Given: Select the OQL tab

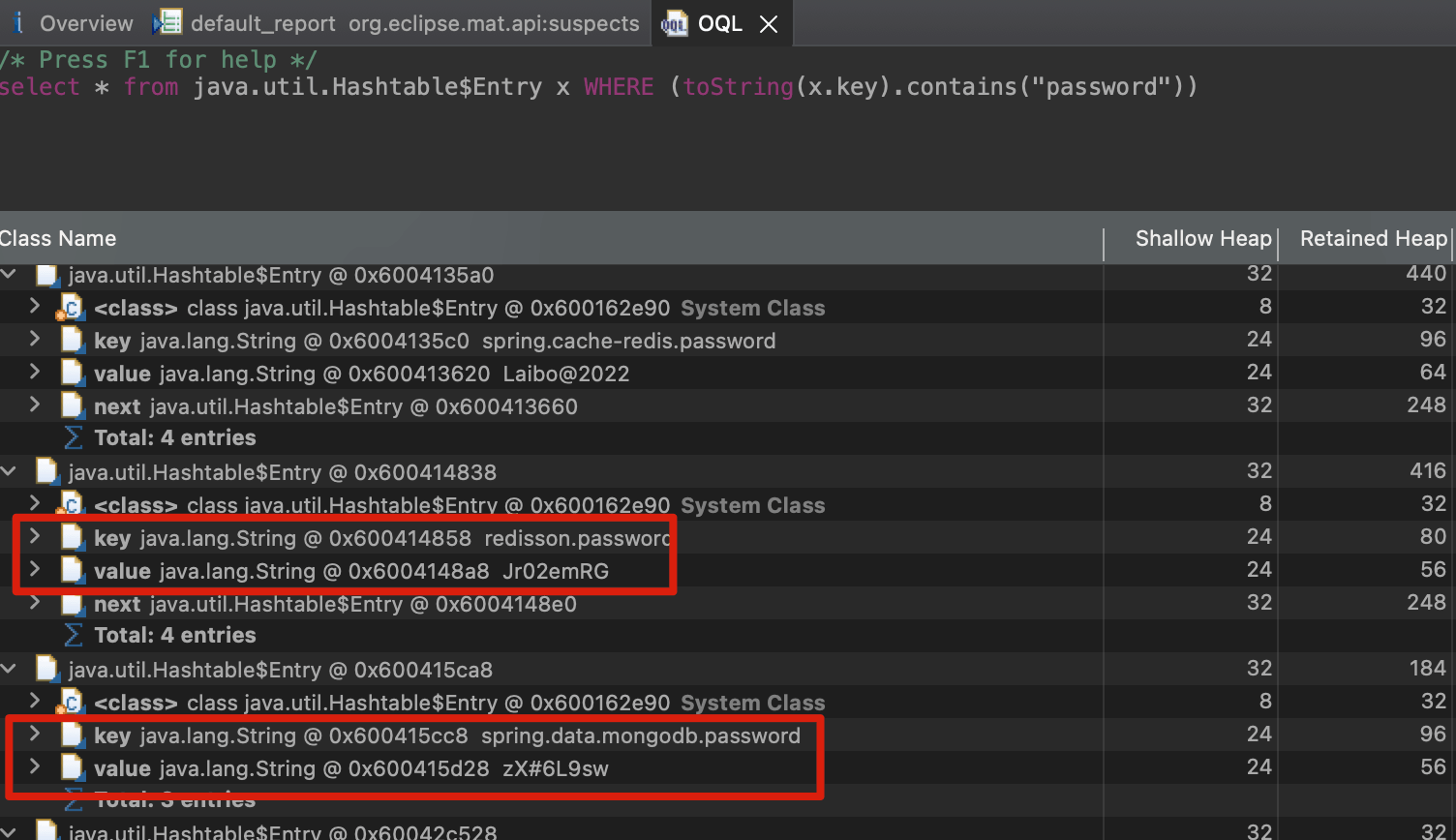Looking at the screenshot, I should (720, 23).
